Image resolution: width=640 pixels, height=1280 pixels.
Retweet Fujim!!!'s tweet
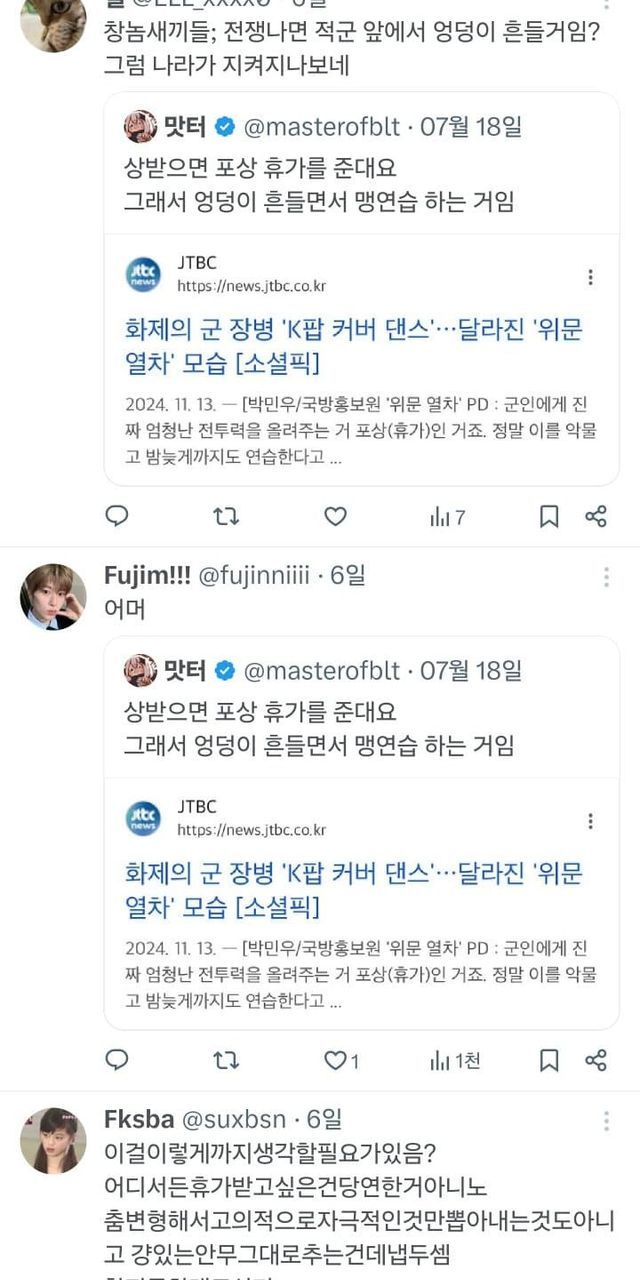pyautogui.click(x=227, y=1060)
